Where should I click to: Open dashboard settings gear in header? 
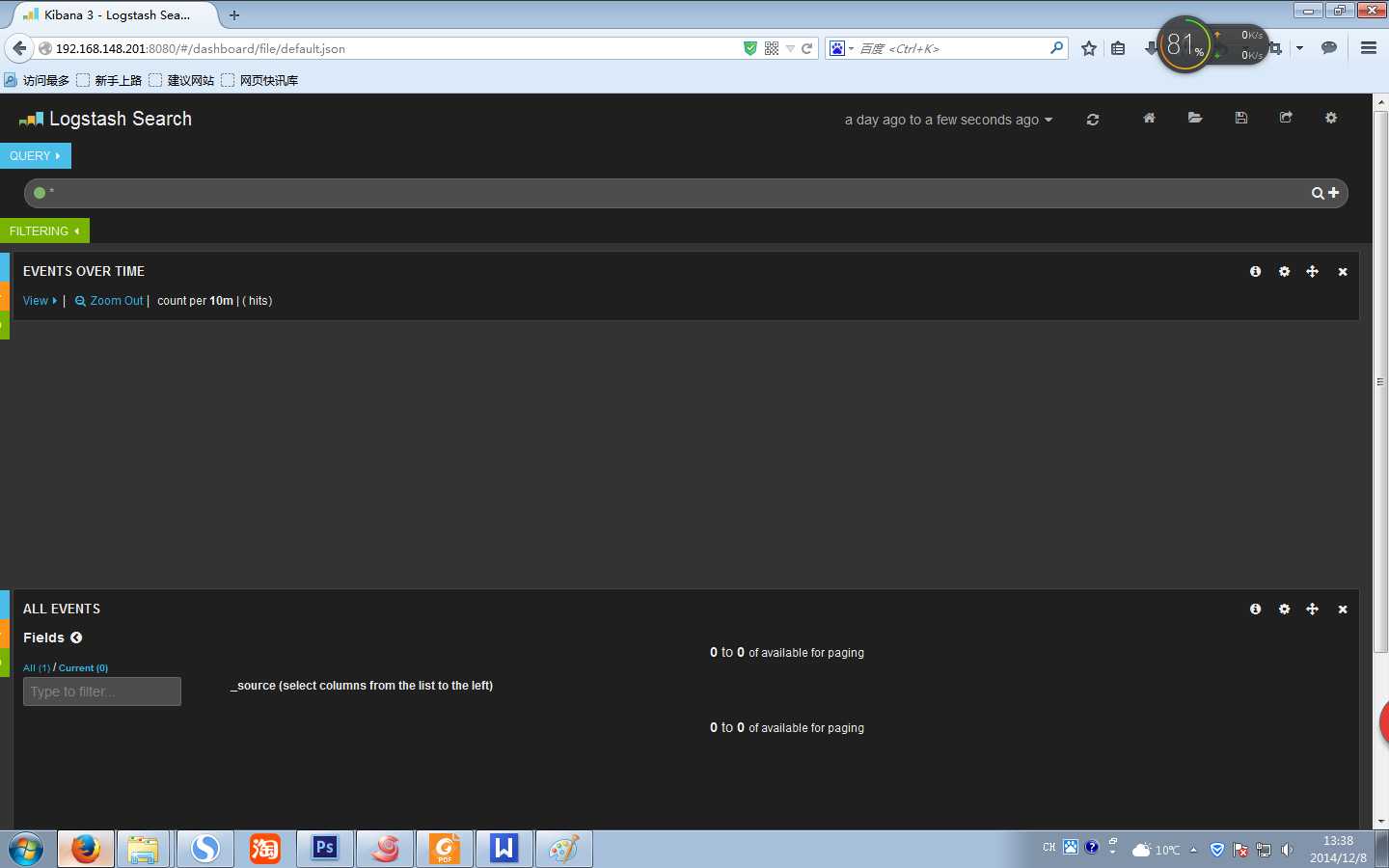tap(1331, 118)
